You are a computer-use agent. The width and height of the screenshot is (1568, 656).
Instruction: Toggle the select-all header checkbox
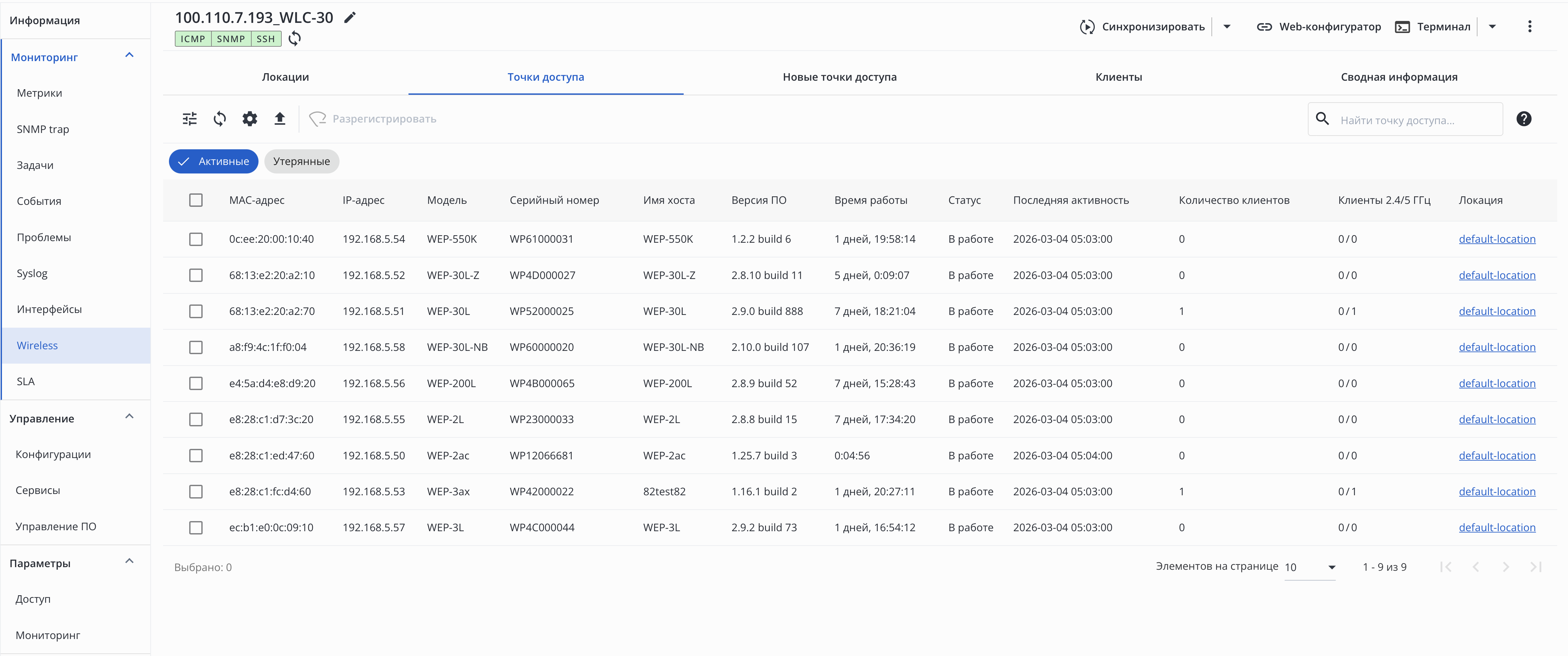click(195, 200)
